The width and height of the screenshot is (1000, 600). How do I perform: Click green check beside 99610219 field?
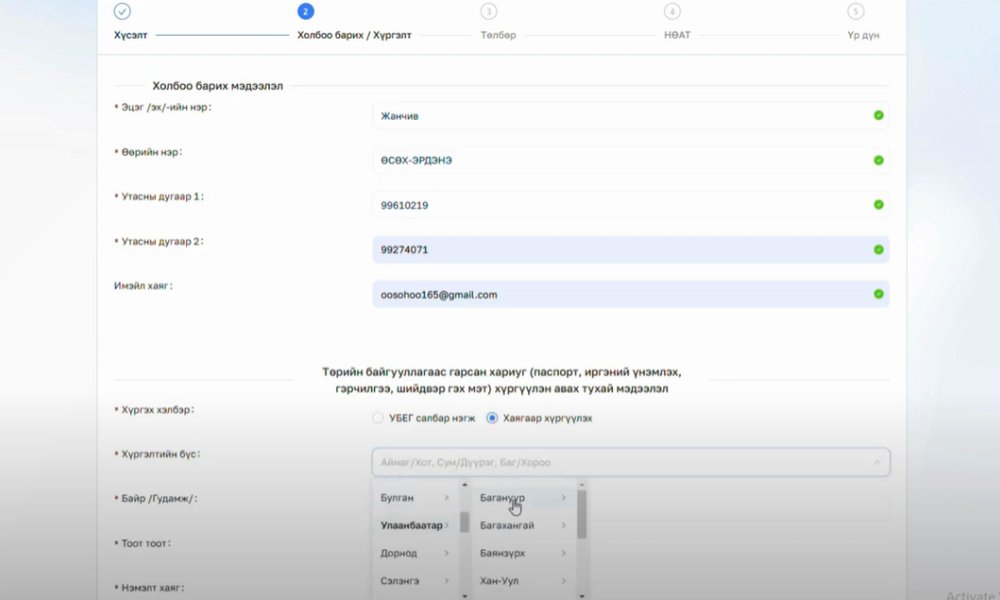click(879, 205)
